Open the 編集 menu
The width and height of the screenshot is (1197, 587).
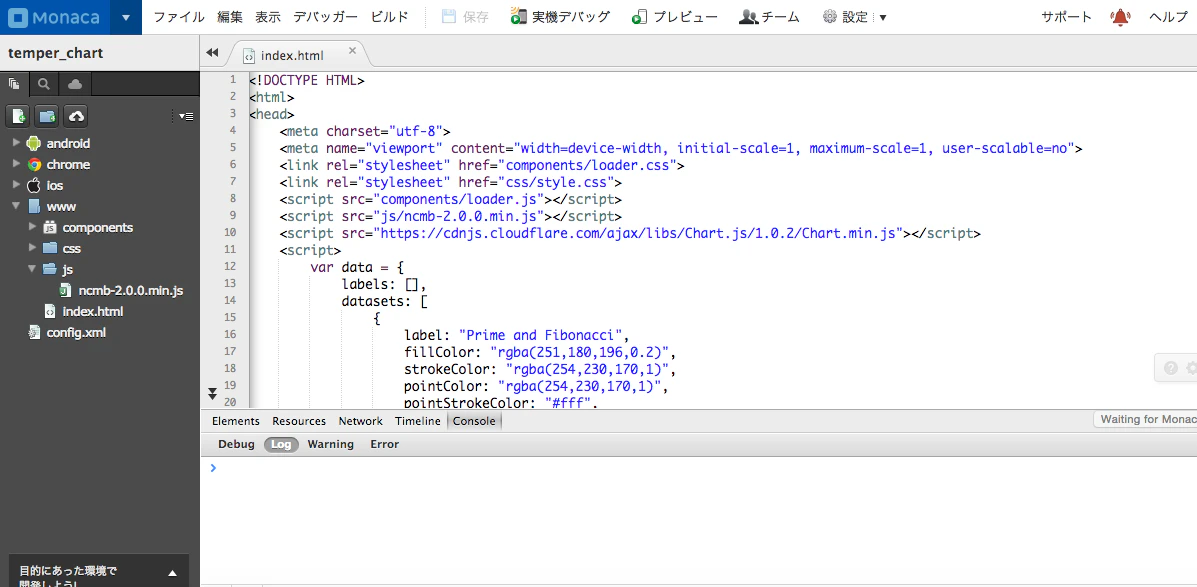[x=230, y=17]
